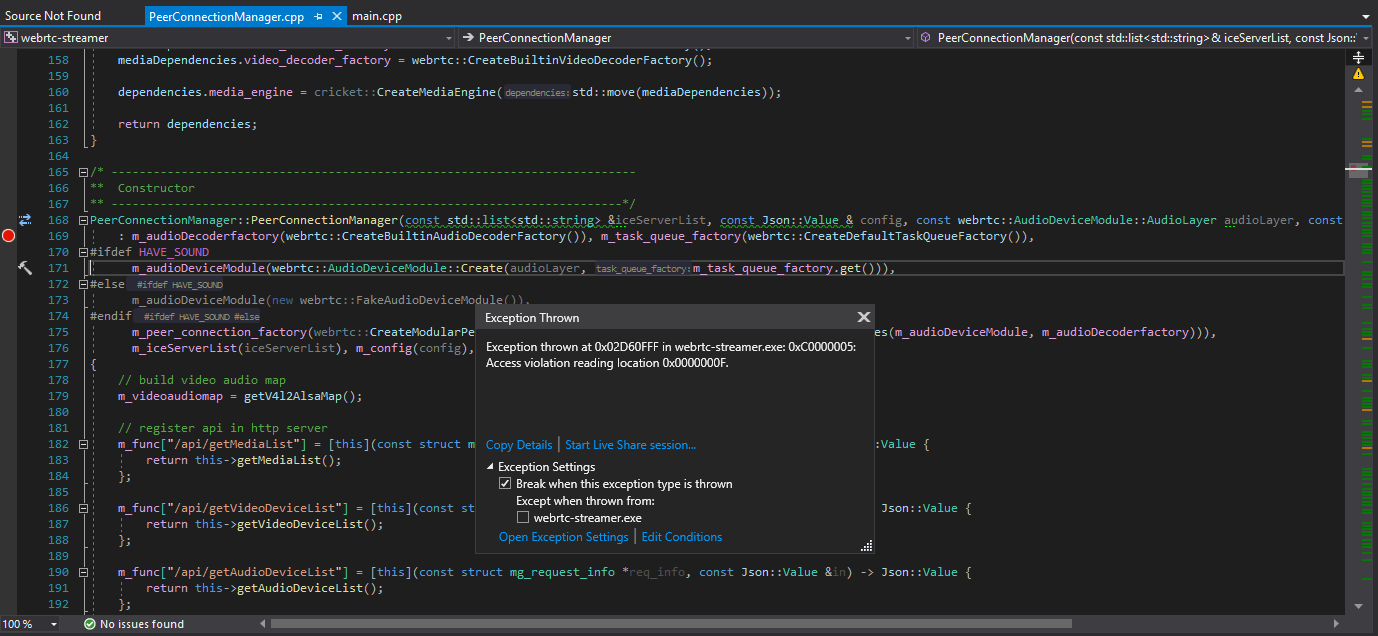Click the step-execution arrows icon on line 168

[23, 220]
